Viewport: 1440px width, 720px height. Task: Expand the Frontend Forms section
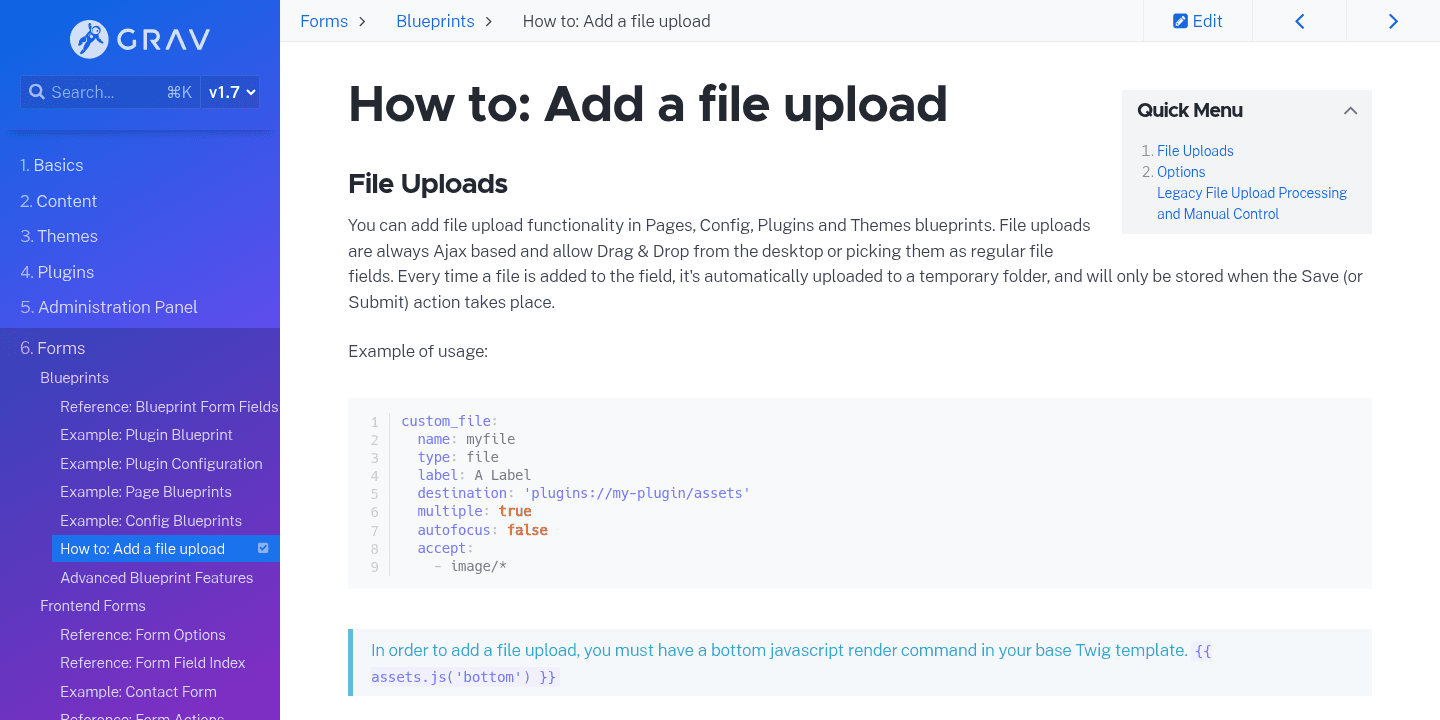(93, 605)
